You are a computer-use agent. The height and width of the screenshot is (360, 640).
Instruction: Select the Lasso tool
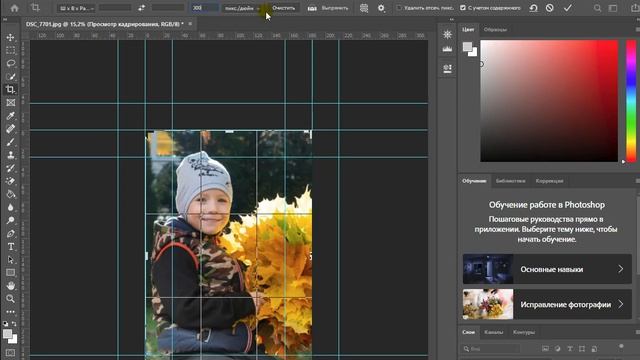(11, 63)
